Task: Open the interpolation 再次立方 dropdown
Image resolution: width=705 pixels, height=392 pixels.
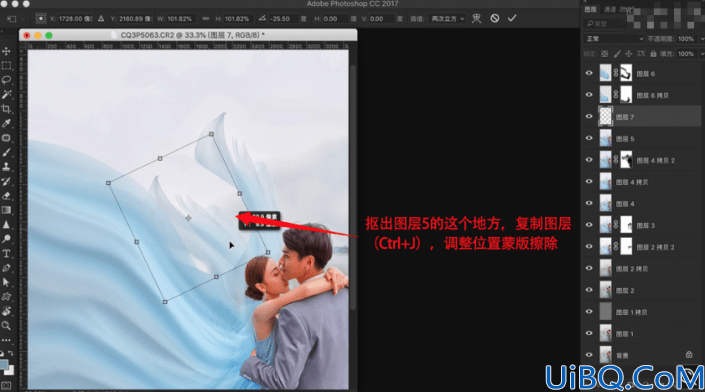Action: tap(447, 18)
